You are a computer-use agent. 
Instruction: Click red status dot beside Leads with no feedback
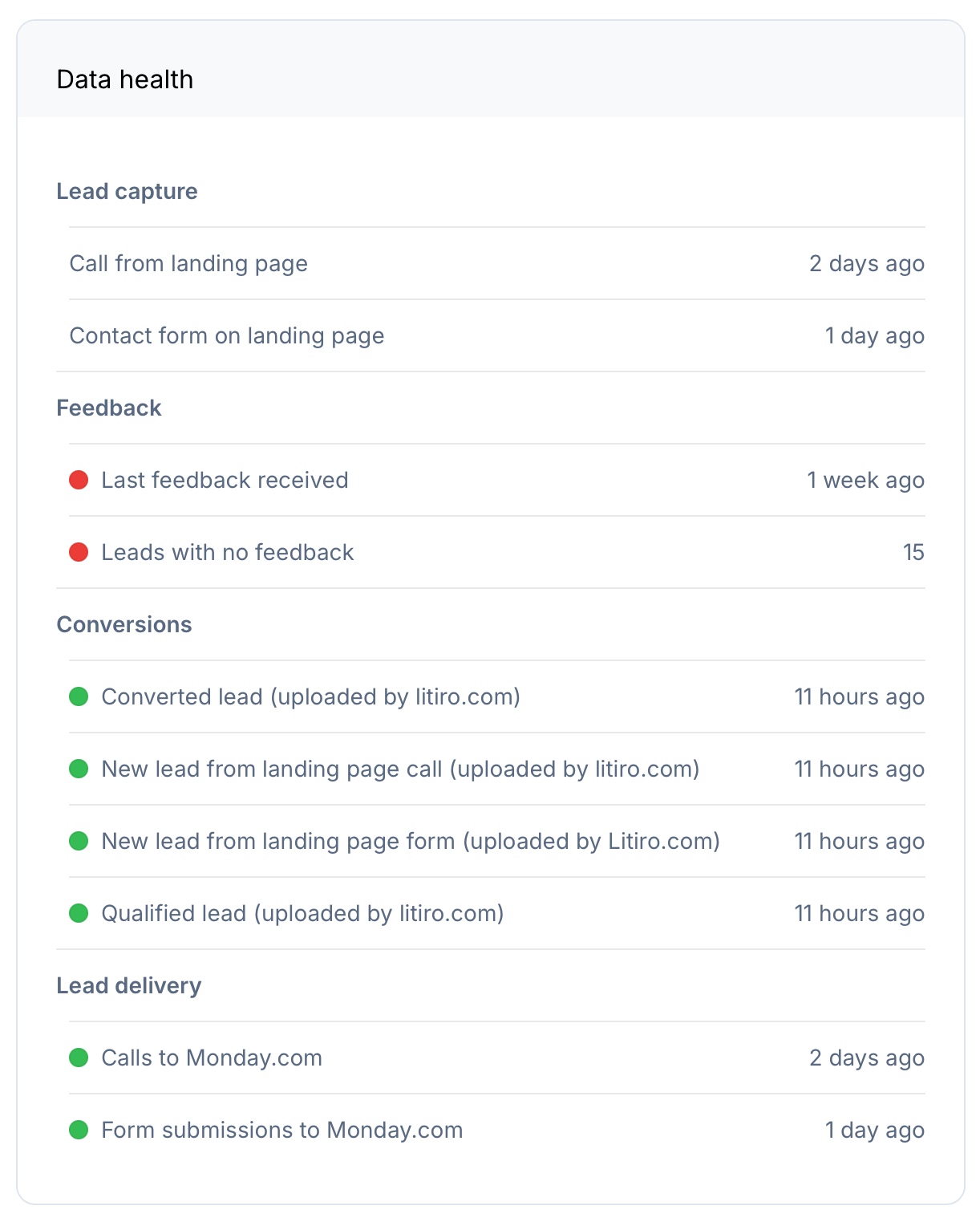click(79, 552)
